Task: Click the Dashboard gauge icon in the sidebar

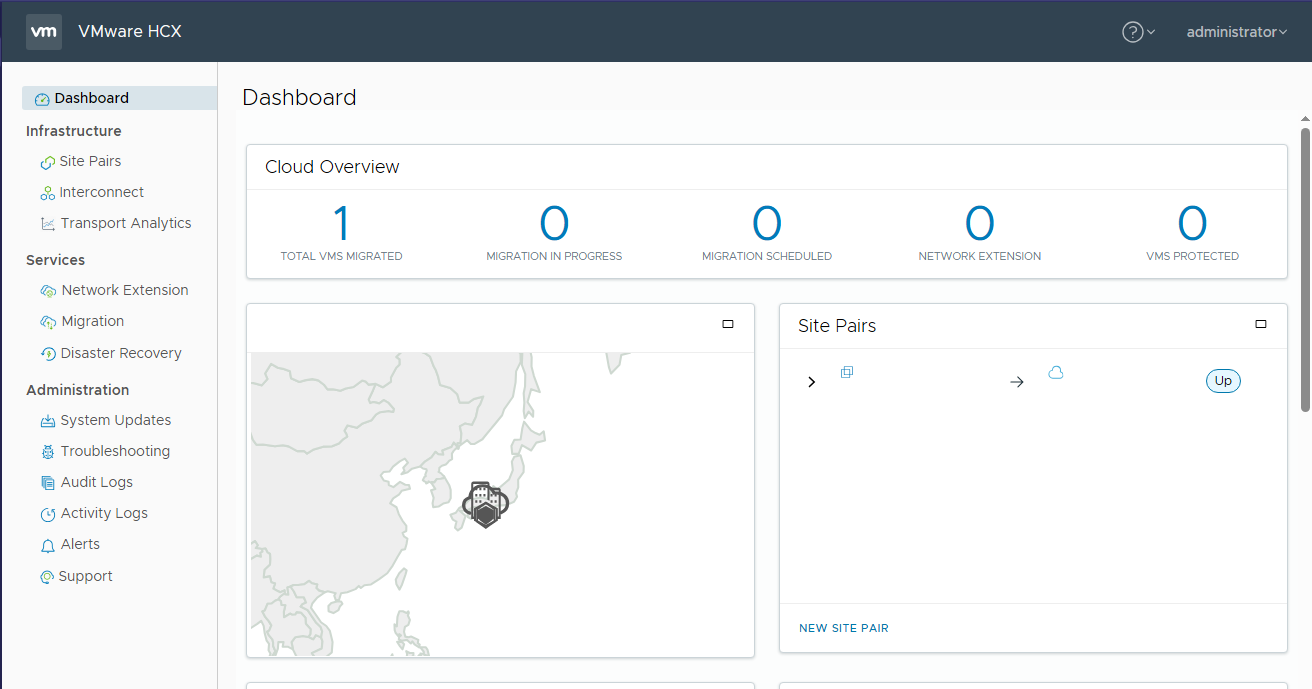Action: [x=42, y=99]
